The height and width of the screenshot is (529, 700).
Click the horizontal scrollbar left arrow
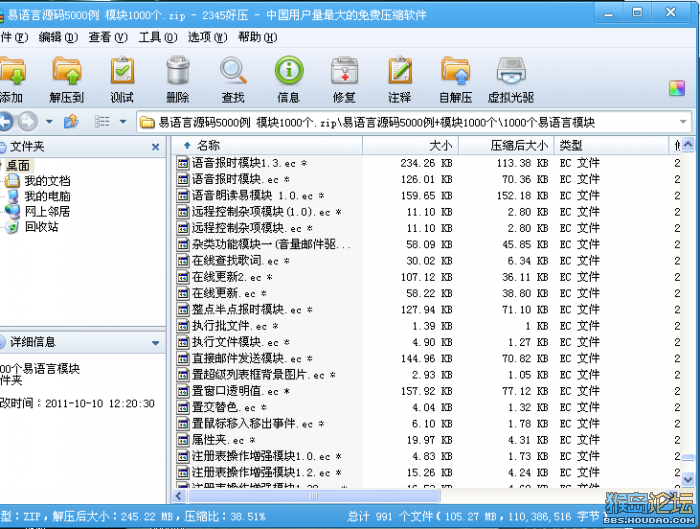[x=179, y=496]
